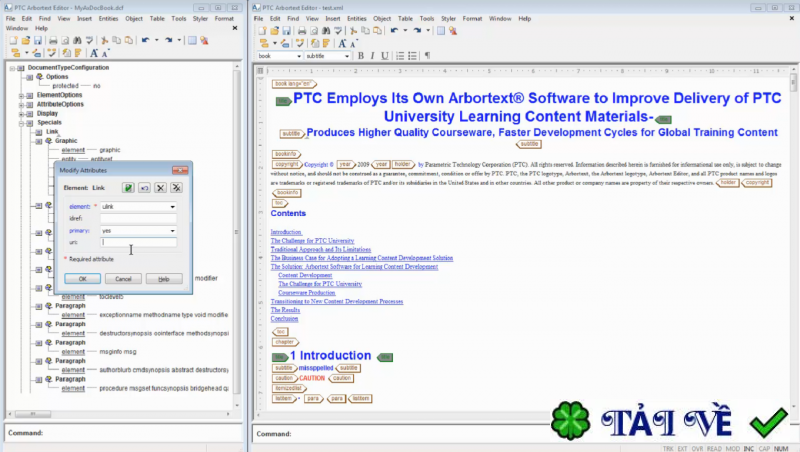
Task: Click Help in Modify Attributes dialog
Action: point(164,279)
